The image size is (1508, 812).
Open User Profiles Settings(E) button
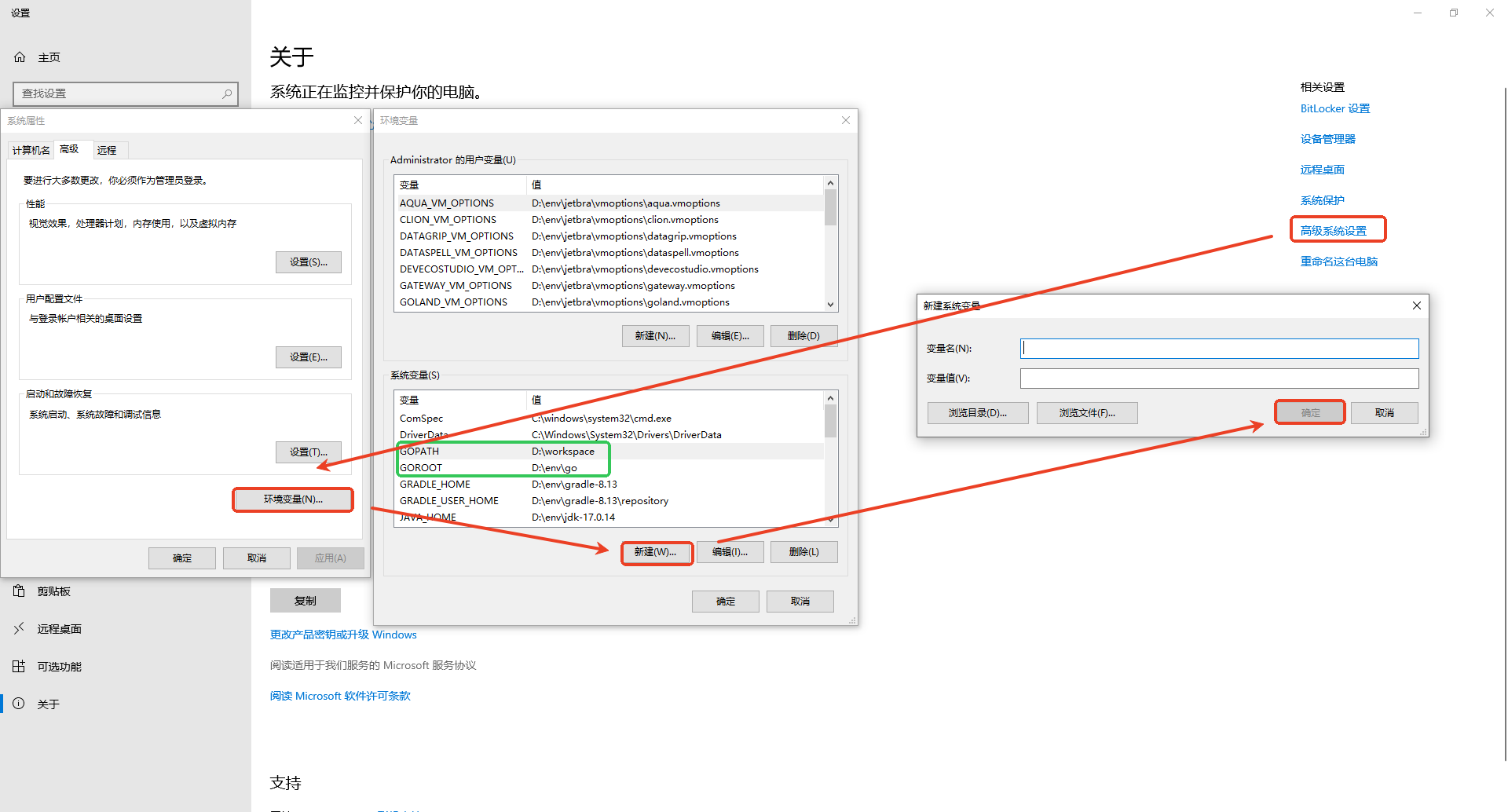tap(309, 357)
